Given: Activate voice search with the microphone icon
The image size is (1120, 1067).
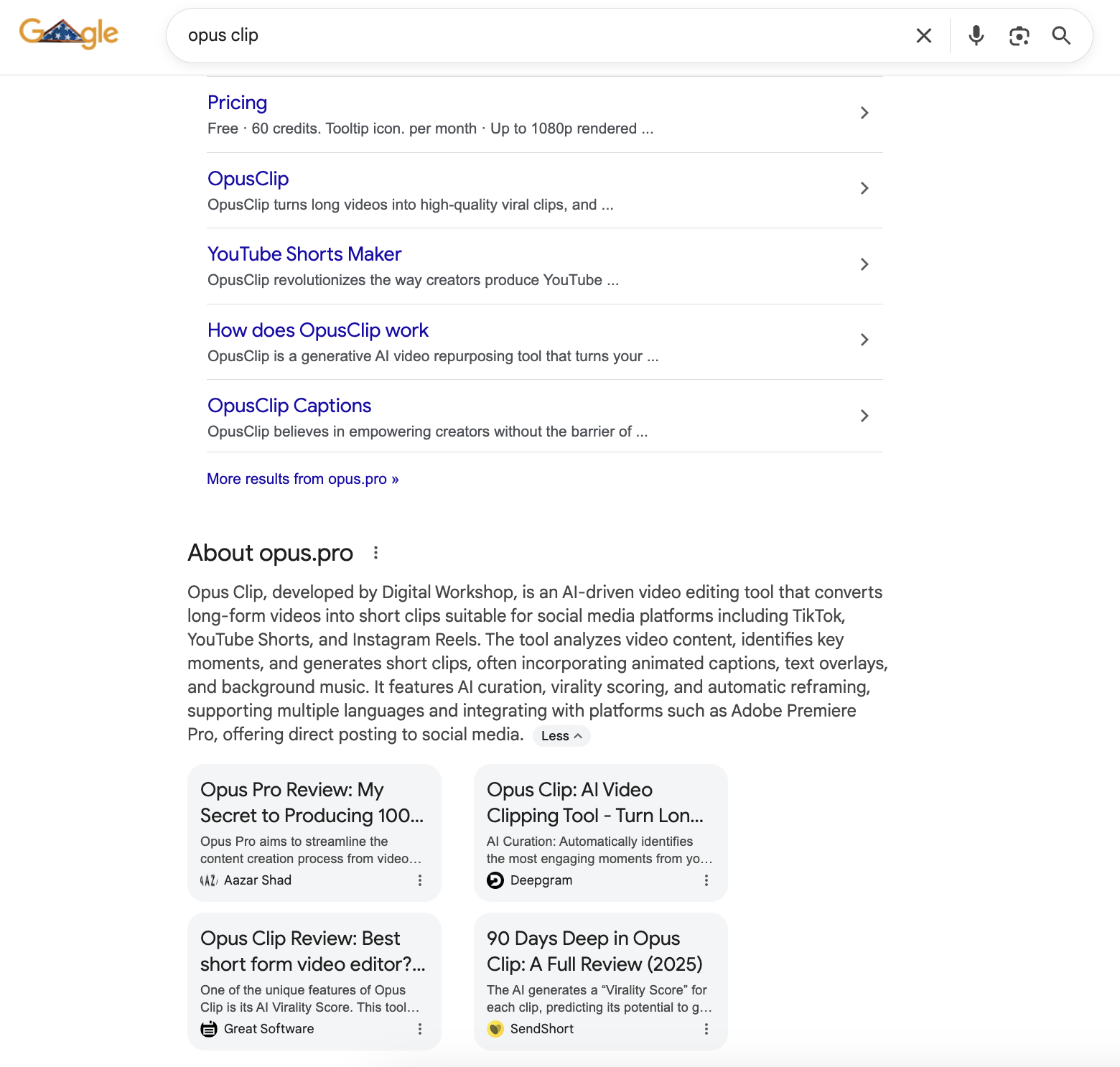Looking at the screenshot, I should [x=976, y=35].
